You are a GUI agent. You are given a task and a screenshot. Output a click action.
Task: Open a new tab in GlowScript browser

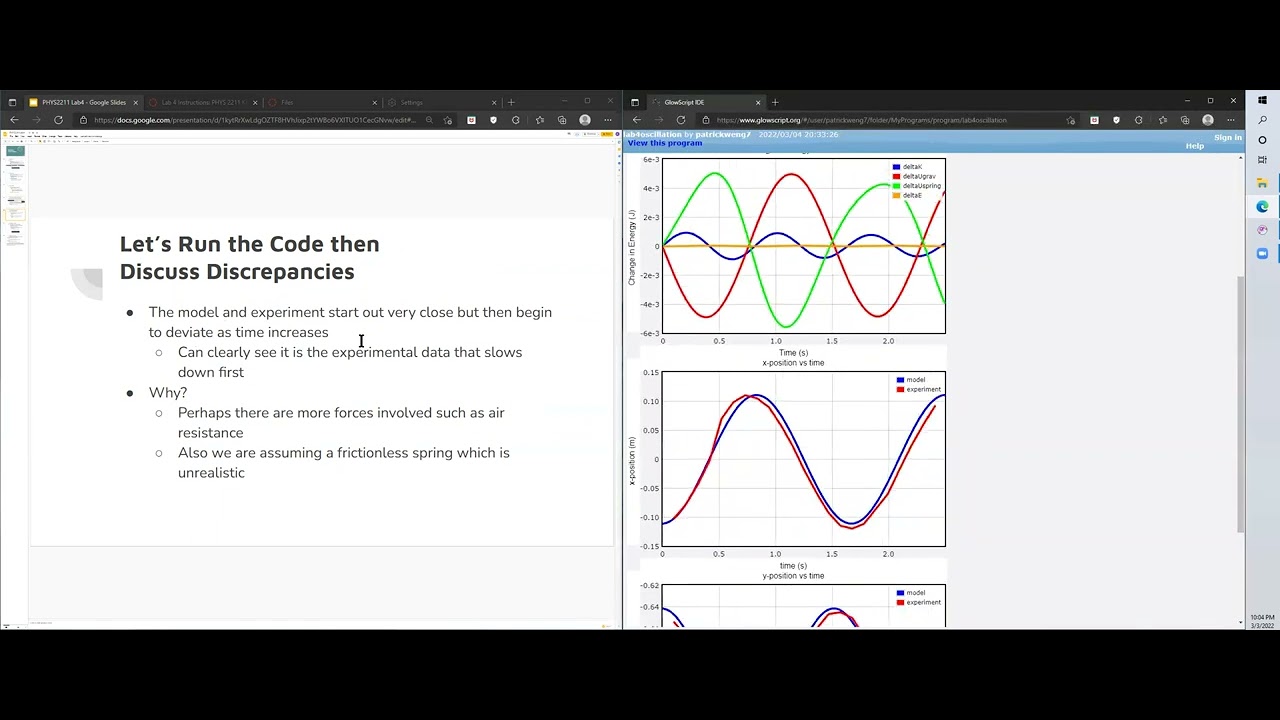775,102
